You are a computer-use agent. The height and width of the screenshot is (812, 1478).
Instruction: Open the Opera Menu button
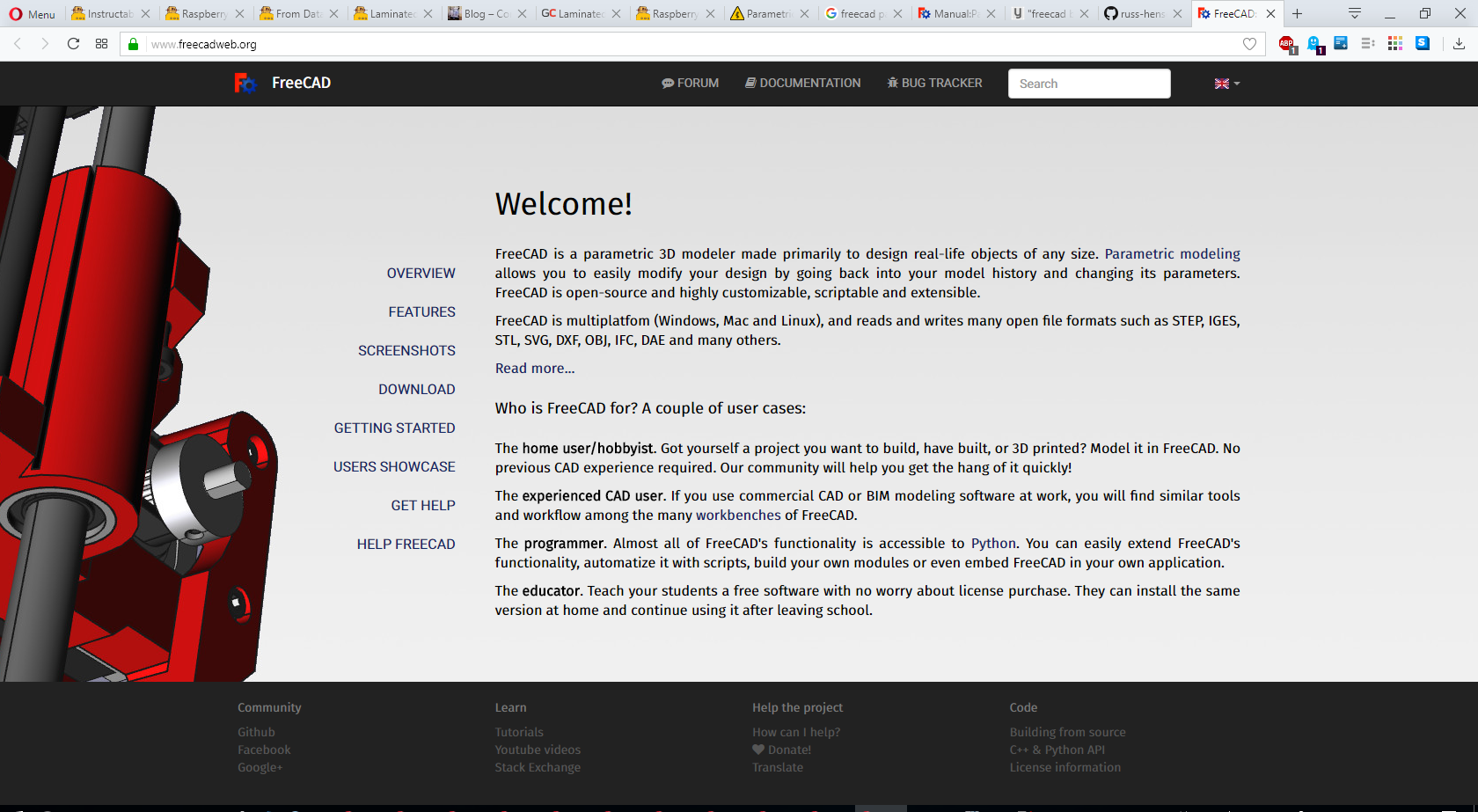pos(32,14)
